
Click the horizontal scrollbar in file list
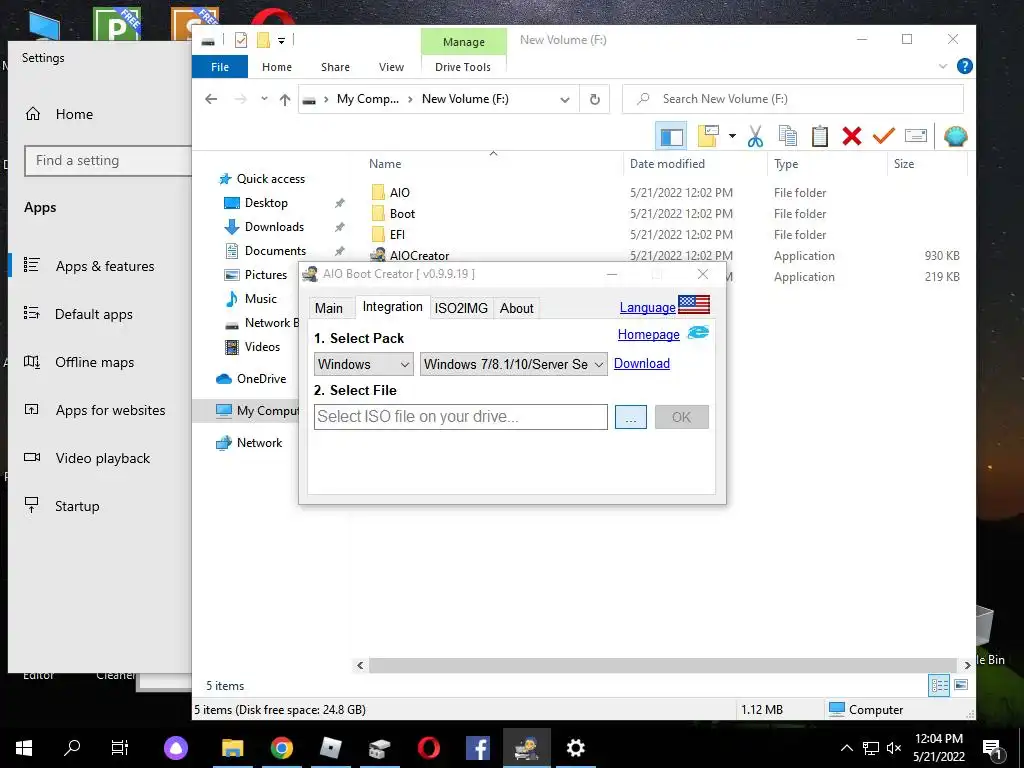[x=663, y=665]
